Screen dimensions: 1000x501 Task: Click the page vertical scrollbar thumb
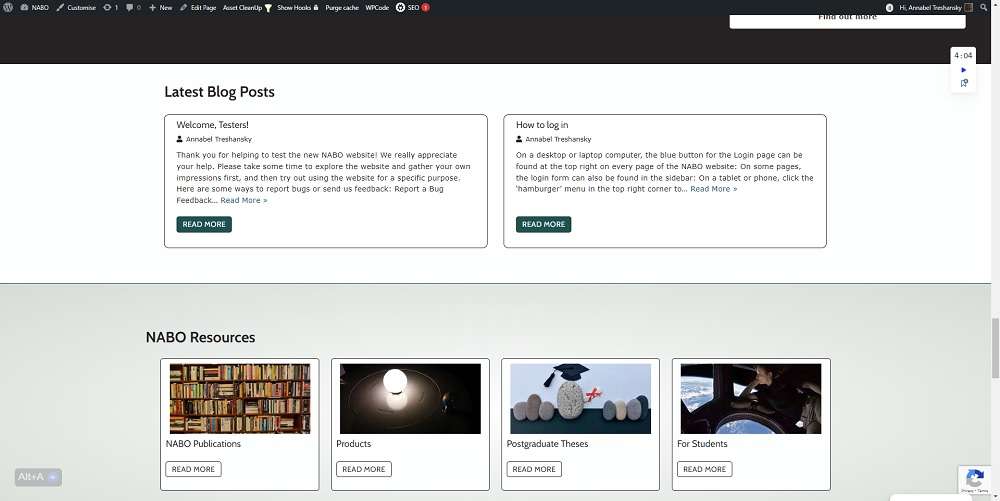tap(995, 348)
